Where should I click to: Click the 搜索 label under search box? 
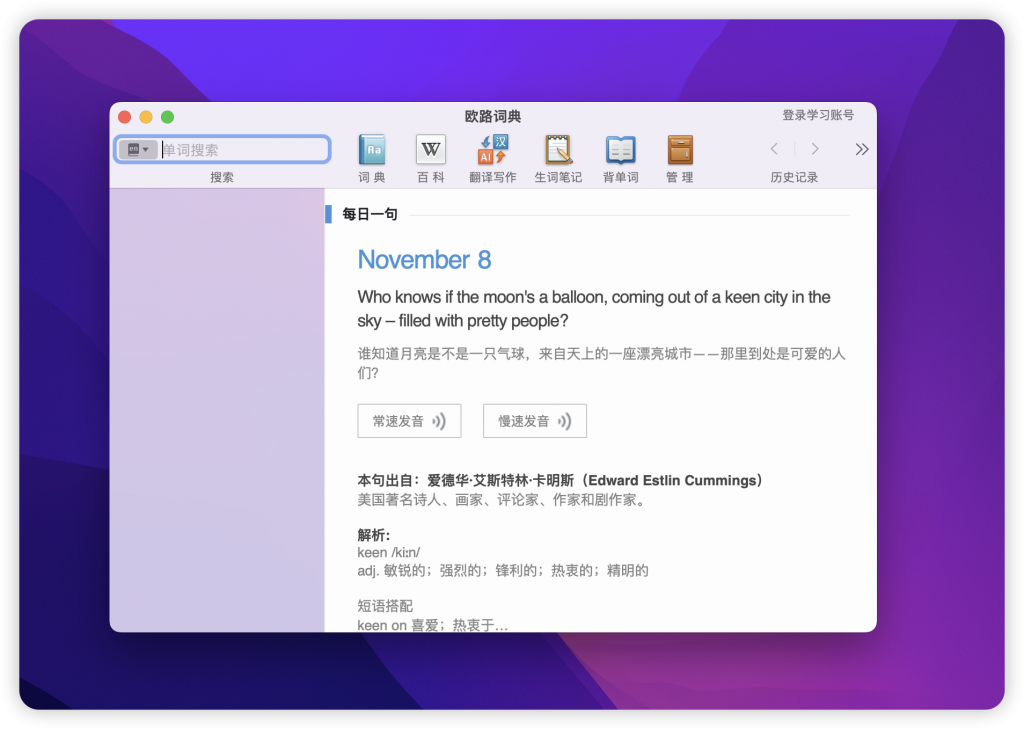coord(222,177)
